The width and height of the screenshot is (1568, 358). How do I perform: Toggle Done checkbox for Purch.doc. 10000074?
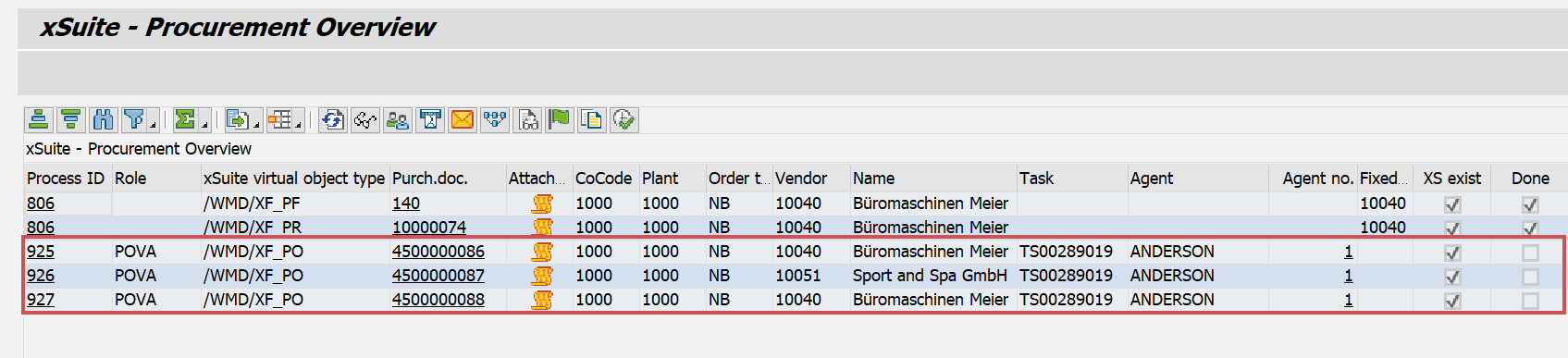click(1530, 228)
